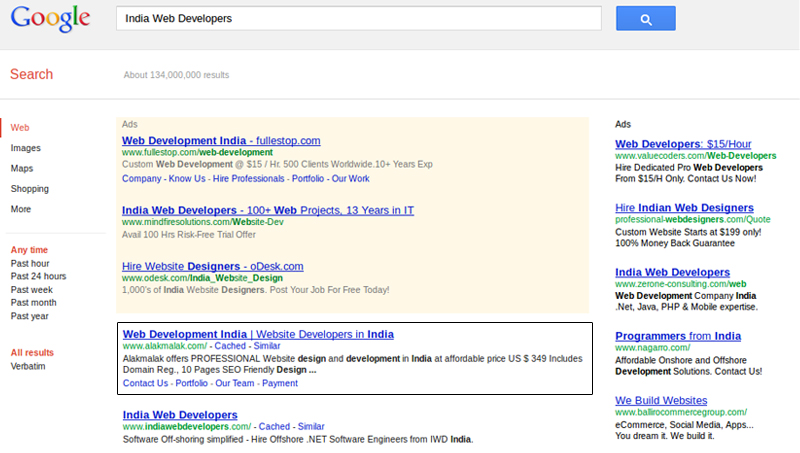Filter results to Past week
800x453 pixels.
32,290
